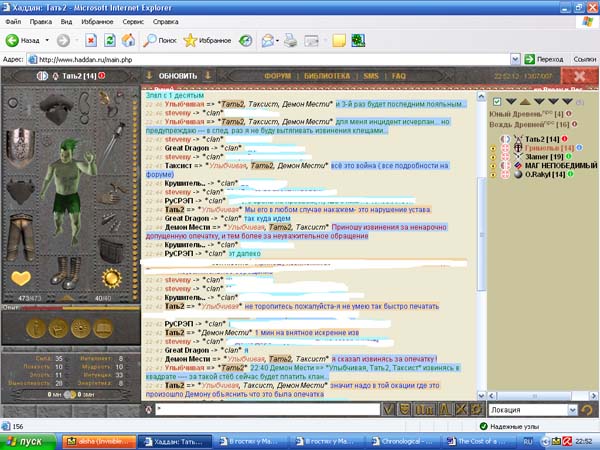Toggle yellow eye icon beside O.Rakyl
Image resolution: width=600 pixels, height=450 pixels.
[x=493, y=174]
